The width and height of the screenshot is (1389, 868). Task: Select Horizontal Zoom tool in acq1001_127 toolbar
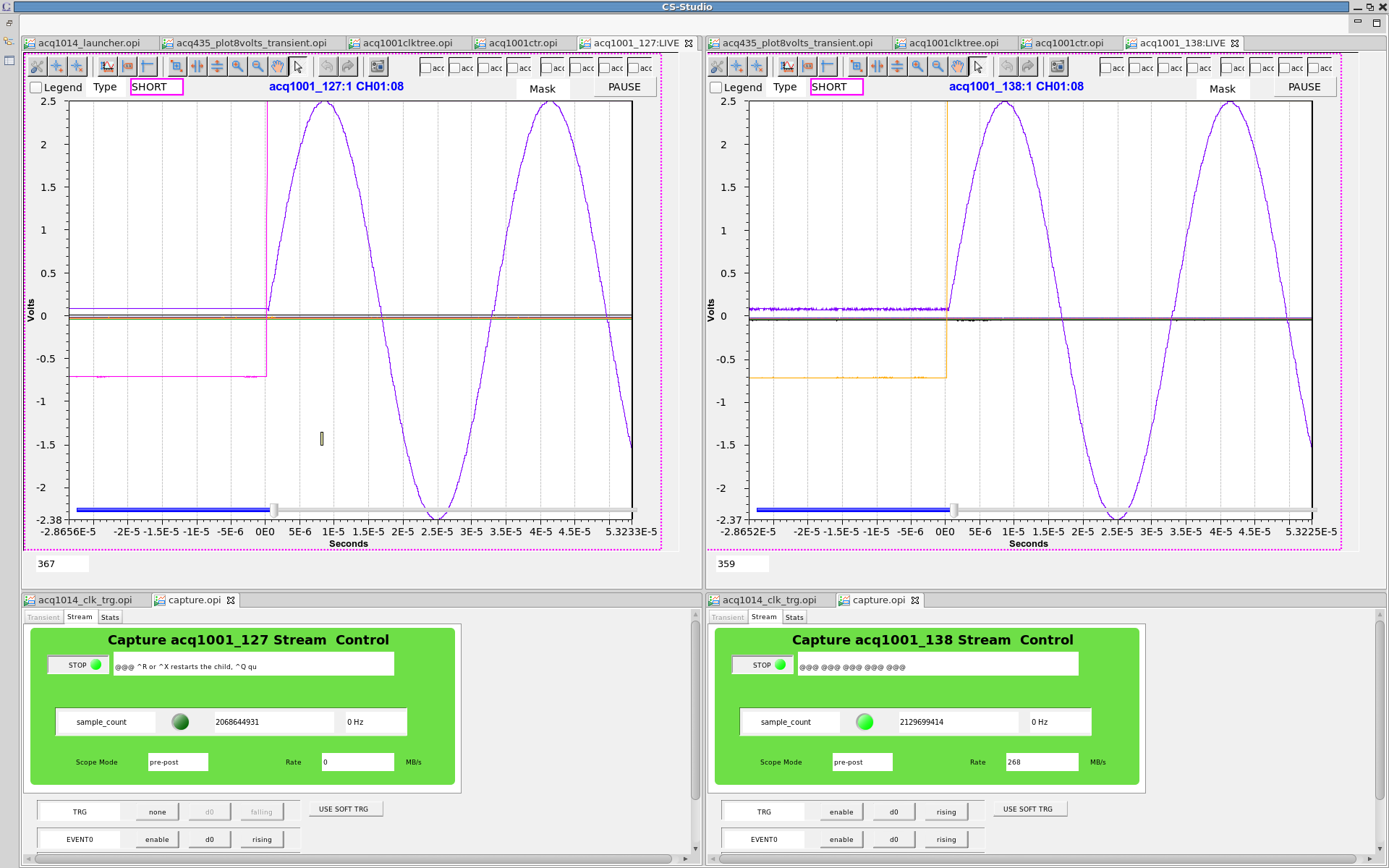pos(197,67)
